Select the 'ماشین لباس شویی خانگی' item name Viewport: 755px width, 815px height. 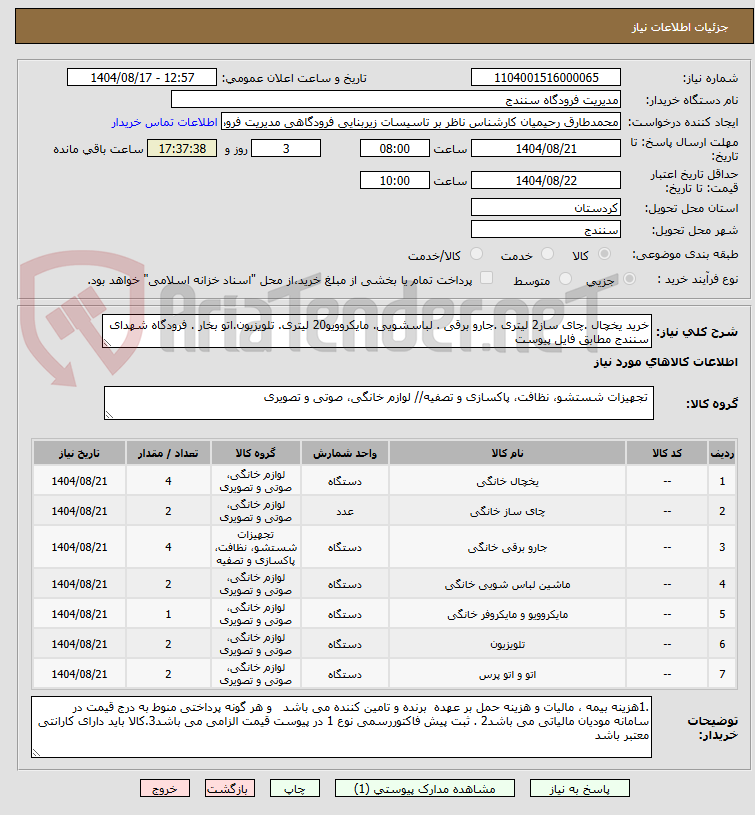point(507,584)
